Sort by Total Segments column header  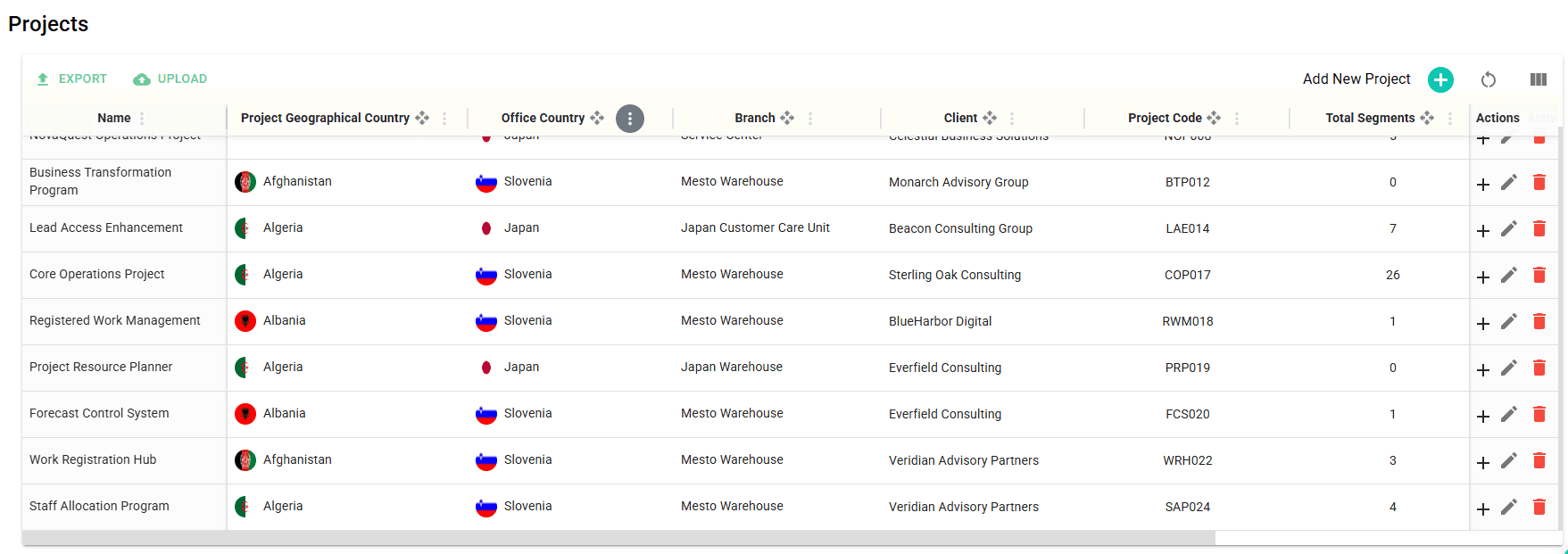(1370, 118)
